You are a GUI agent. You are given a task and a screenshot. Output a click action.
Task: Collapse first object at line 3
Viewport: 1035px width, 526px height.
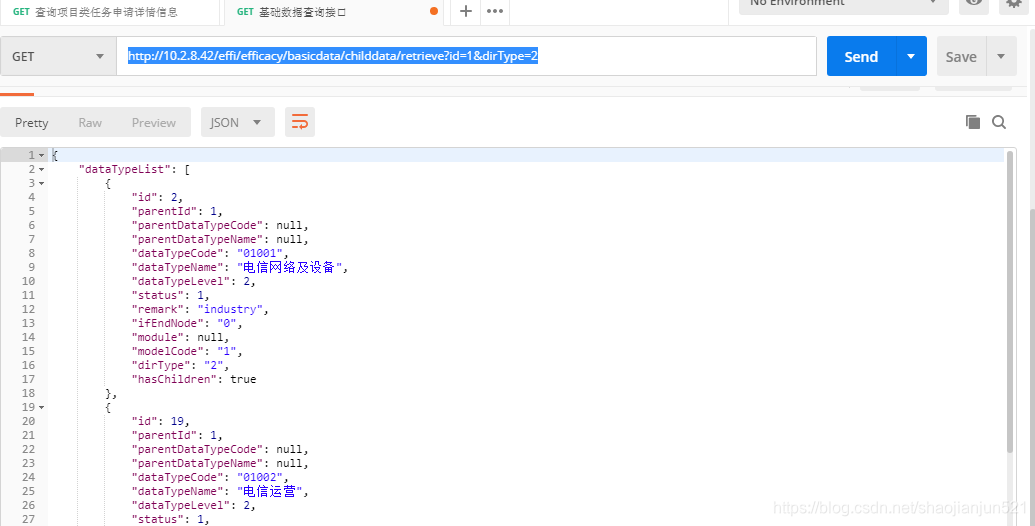click(42, 183)
